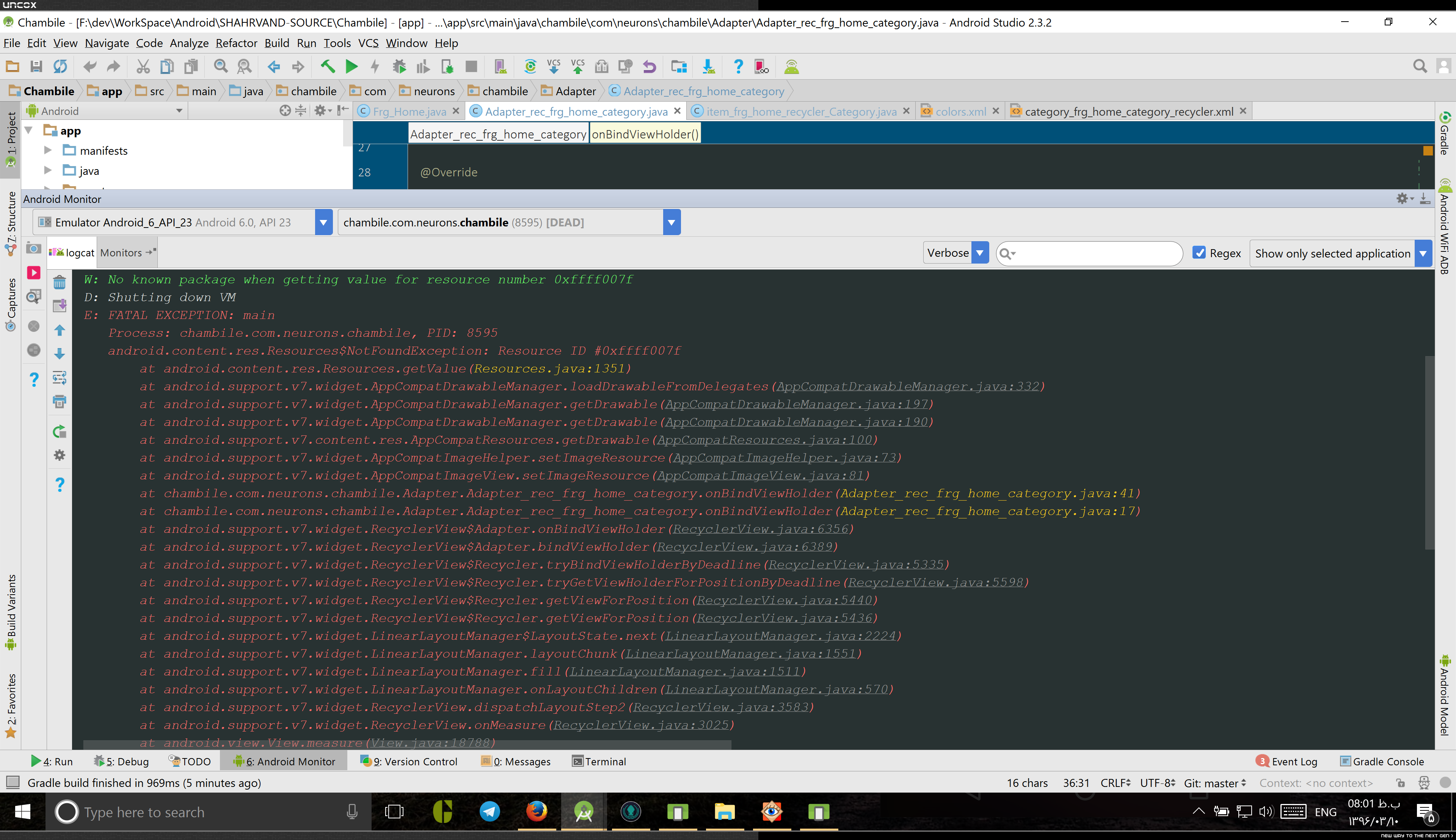Viewport: 1456px width, 840px height.
Task: Click the Restart logcat icon
Action: click(x=60, y=432)
